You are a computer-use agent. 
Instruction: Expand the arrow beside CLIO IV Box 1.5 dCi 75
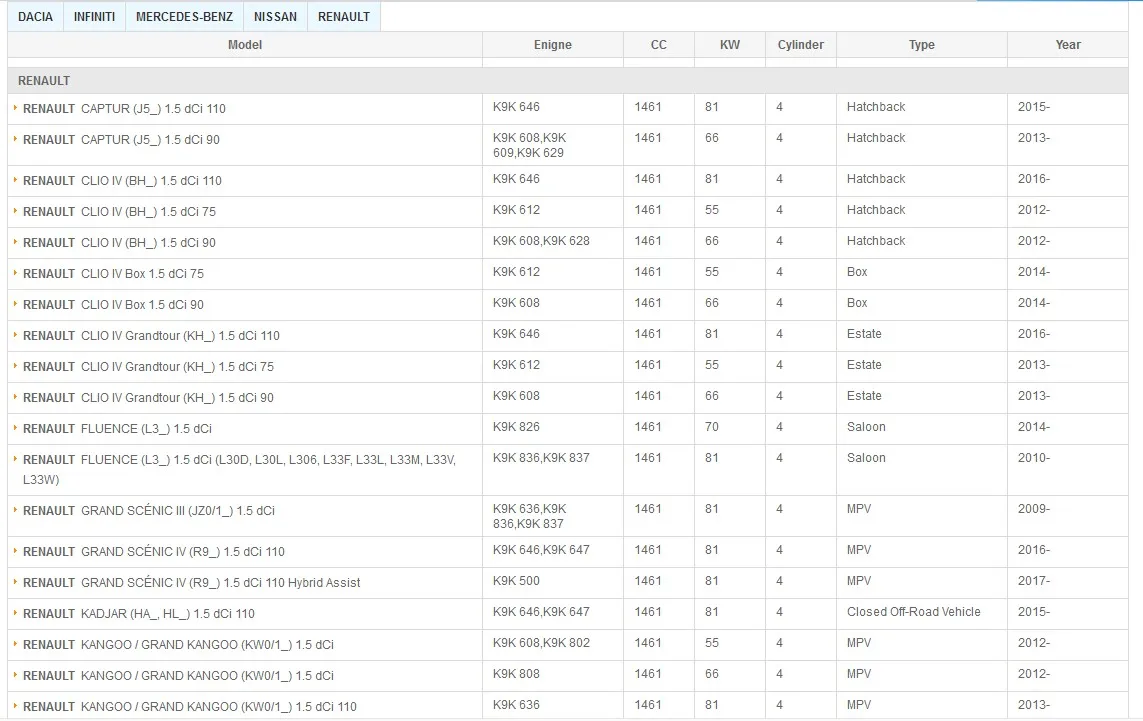pyautogui.click(x=15, y=273)
